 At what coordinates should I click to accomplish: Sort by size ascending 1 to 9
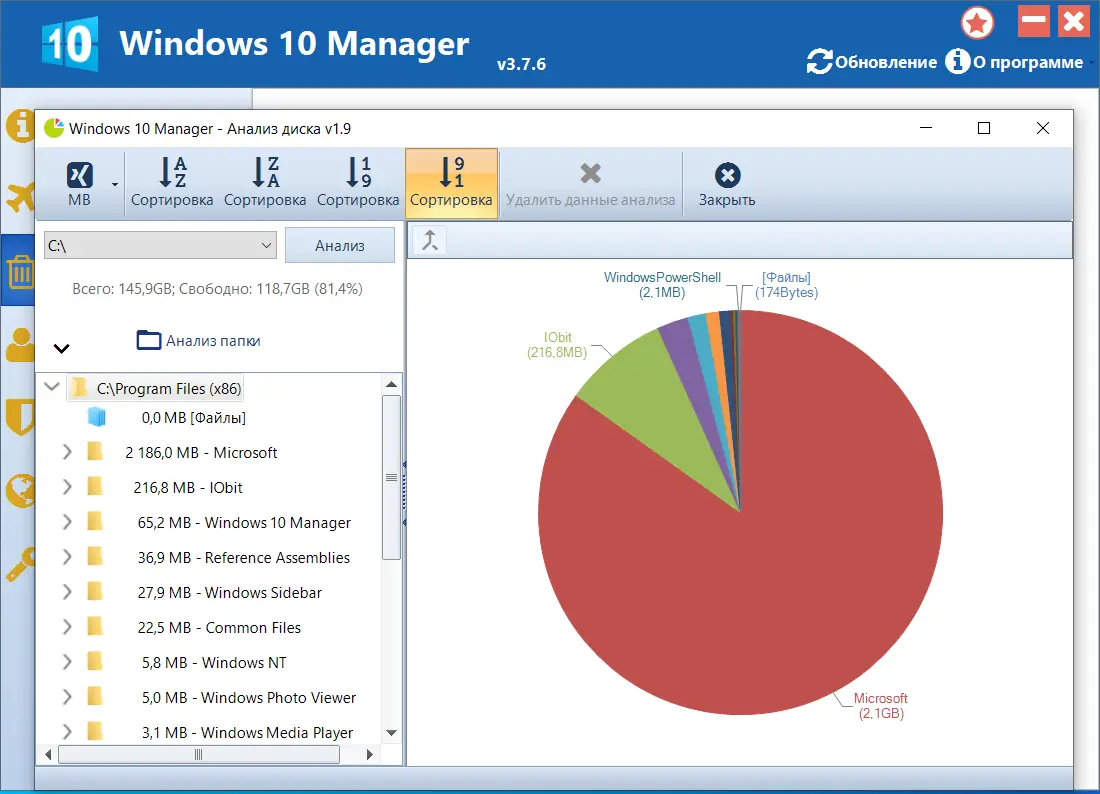tap(358, 184)
